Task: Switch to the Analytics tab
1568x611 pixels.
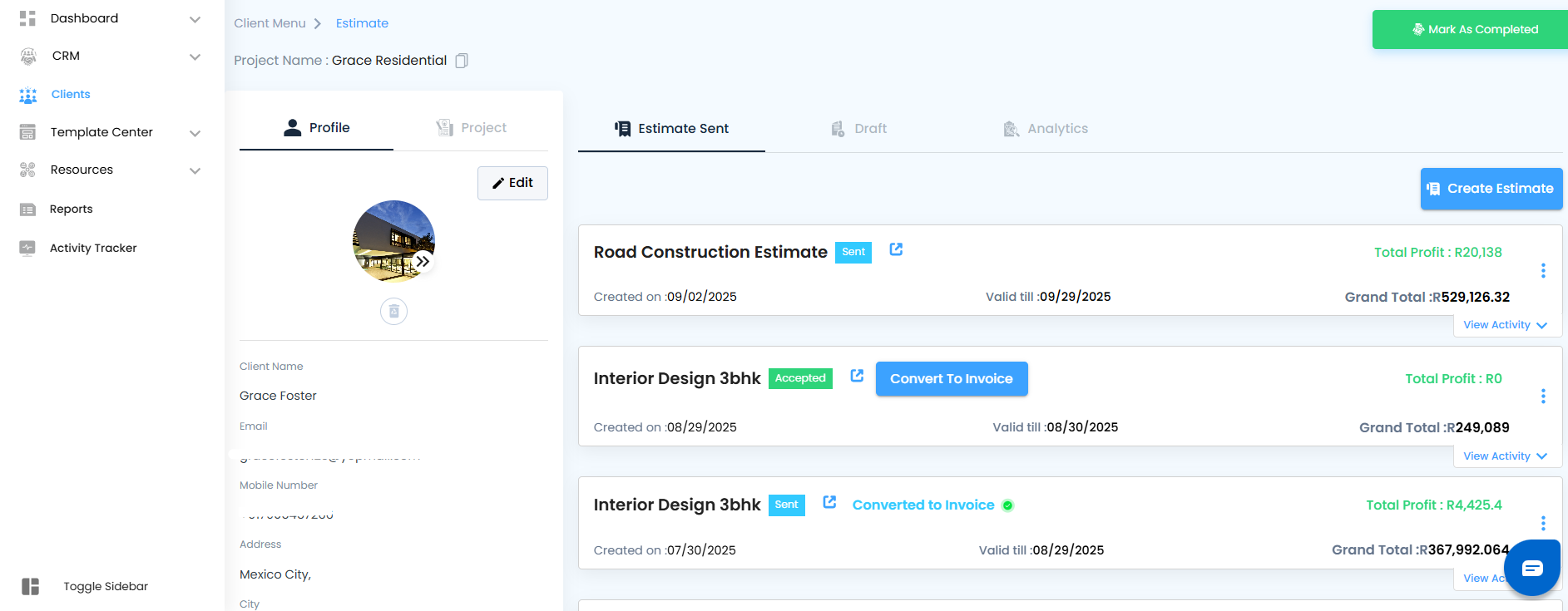Action: click(x=1046, y=129)
